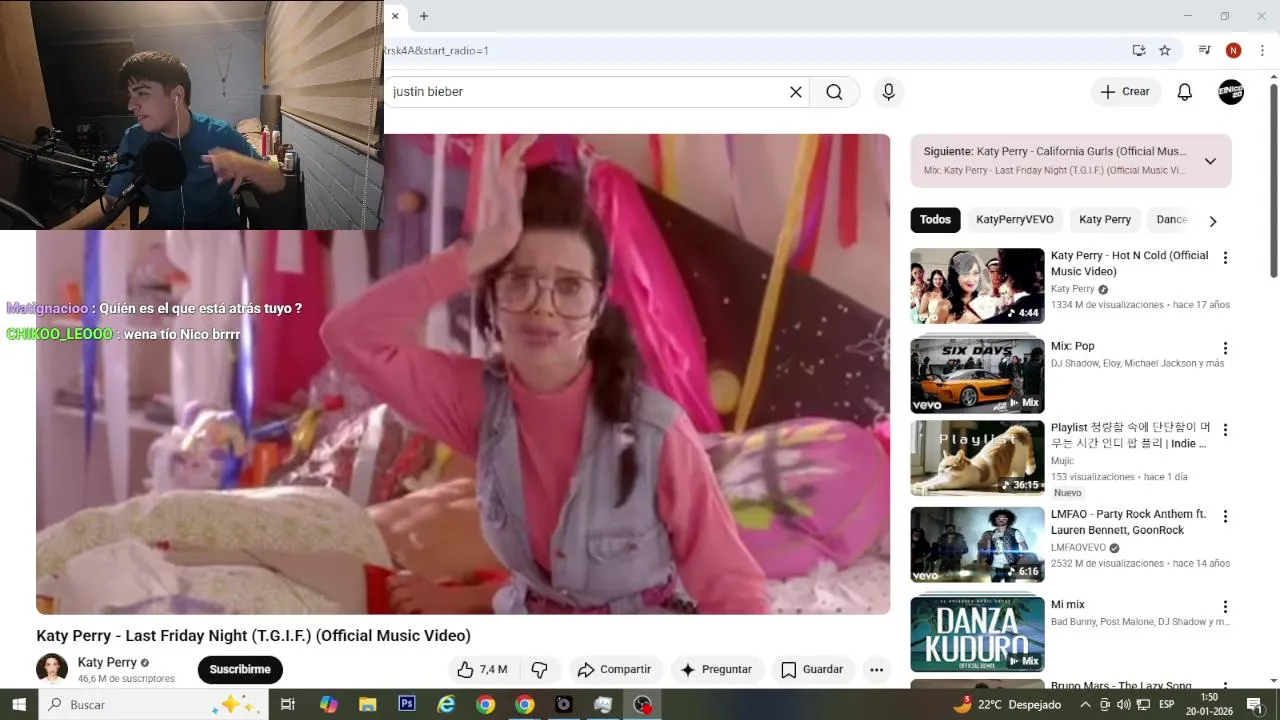Select the KatyPerryVEVO filter chip

coord(1015,220)
